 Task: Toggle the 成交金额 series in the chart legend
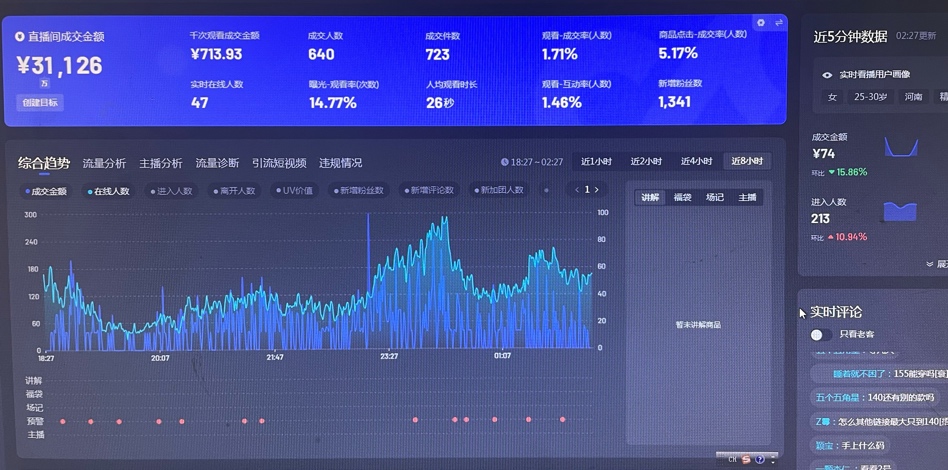(x=46, y=191)
